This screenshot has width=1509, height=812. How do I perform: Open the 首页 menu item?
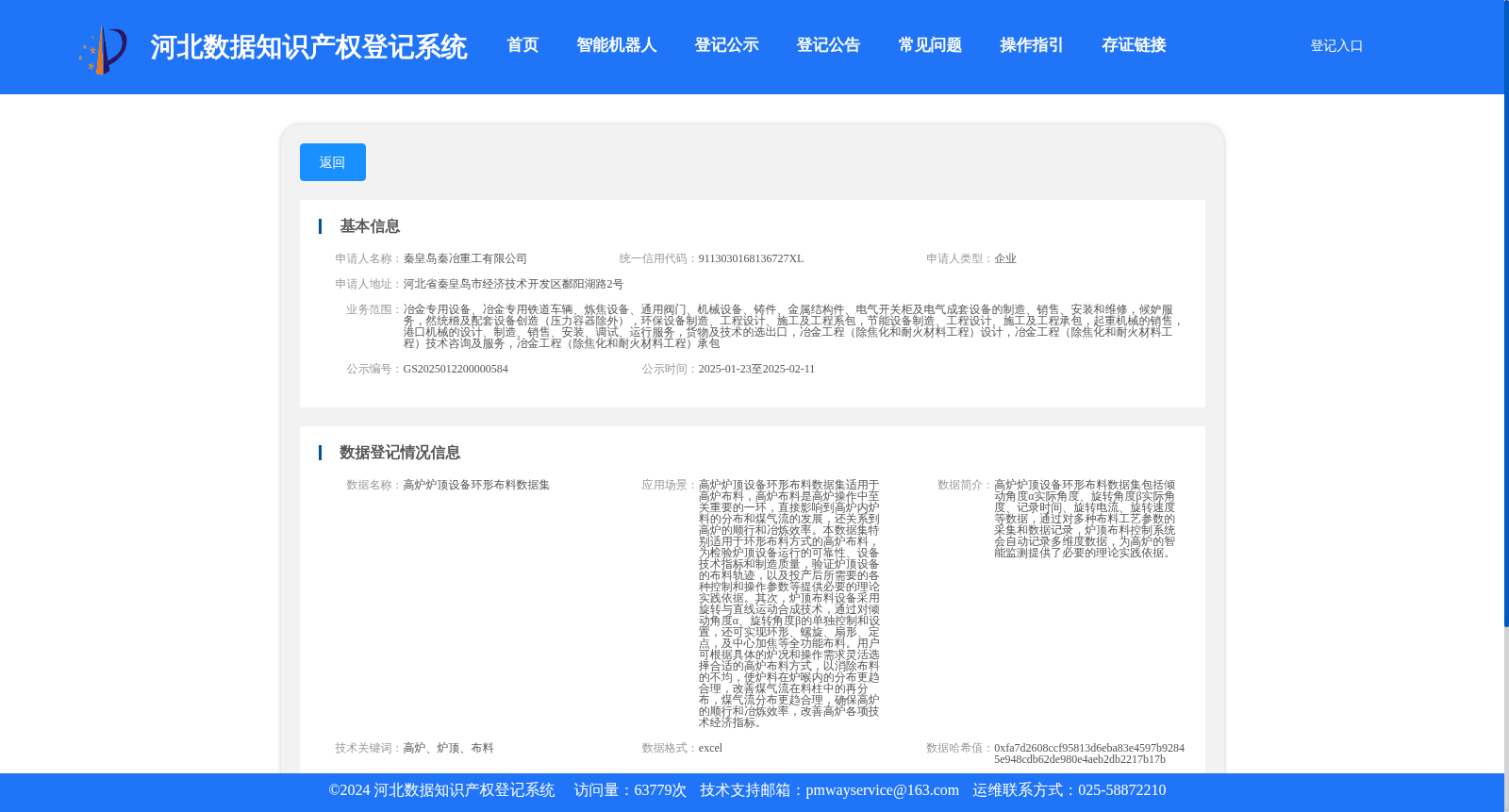(522, 45)
